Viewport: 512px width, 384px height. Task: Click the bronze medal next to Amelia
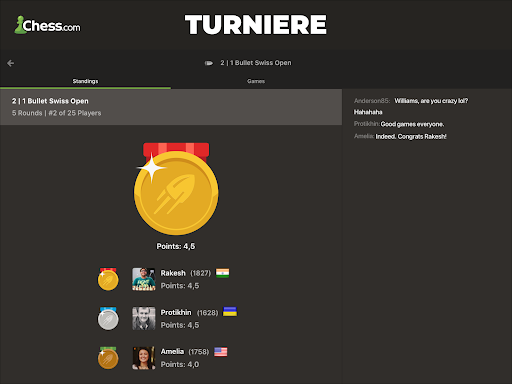click(x=108, y=358)
